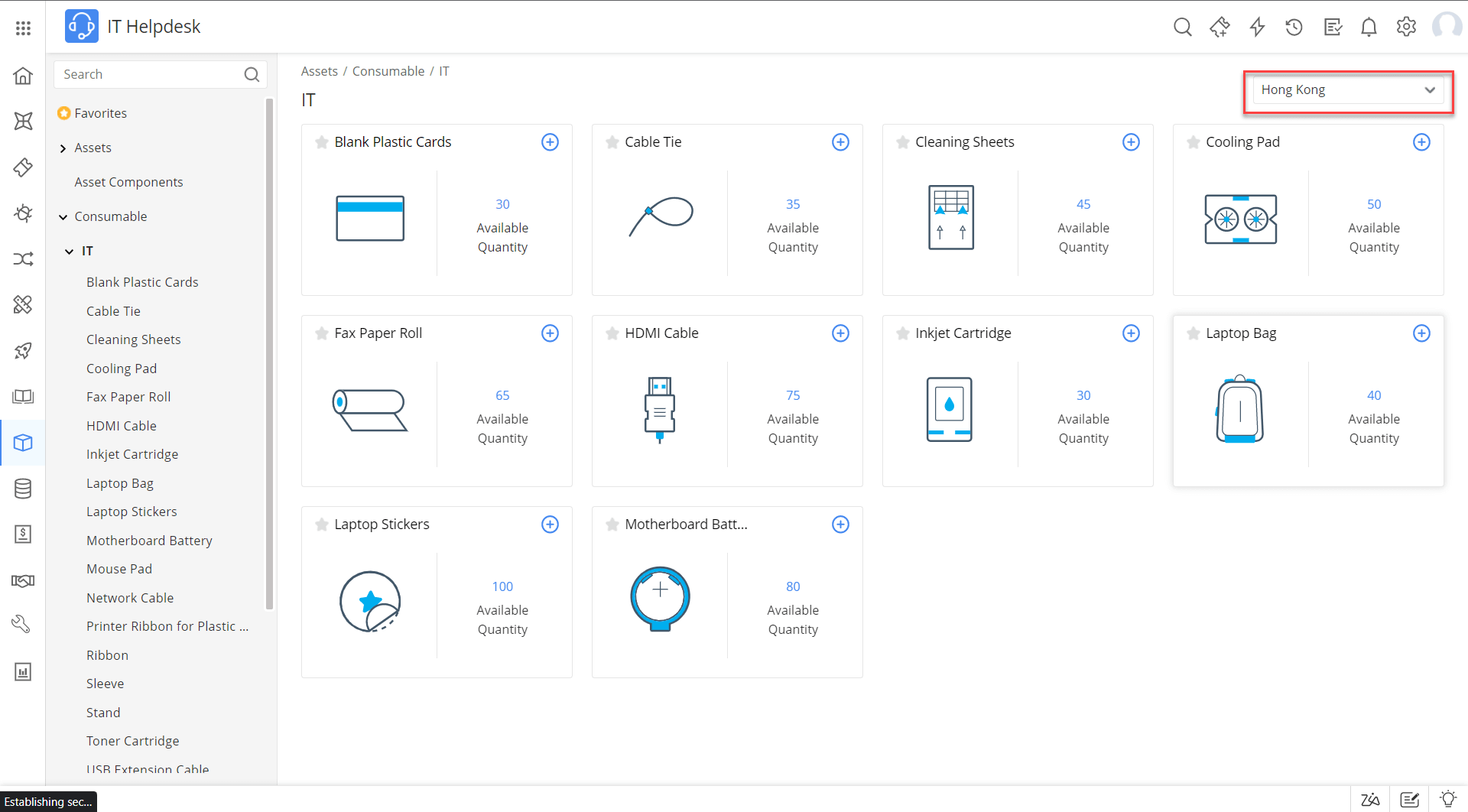The image size is (1468, 812).
Task: Open the Problems bug icon
Action: [x=23, y=213]
